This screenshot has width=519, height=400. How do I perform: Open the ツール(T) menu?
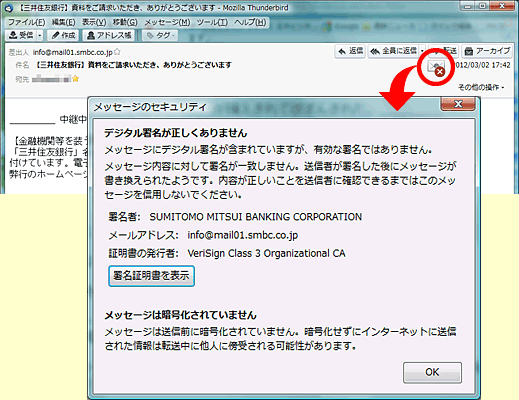tap(212, 22)
